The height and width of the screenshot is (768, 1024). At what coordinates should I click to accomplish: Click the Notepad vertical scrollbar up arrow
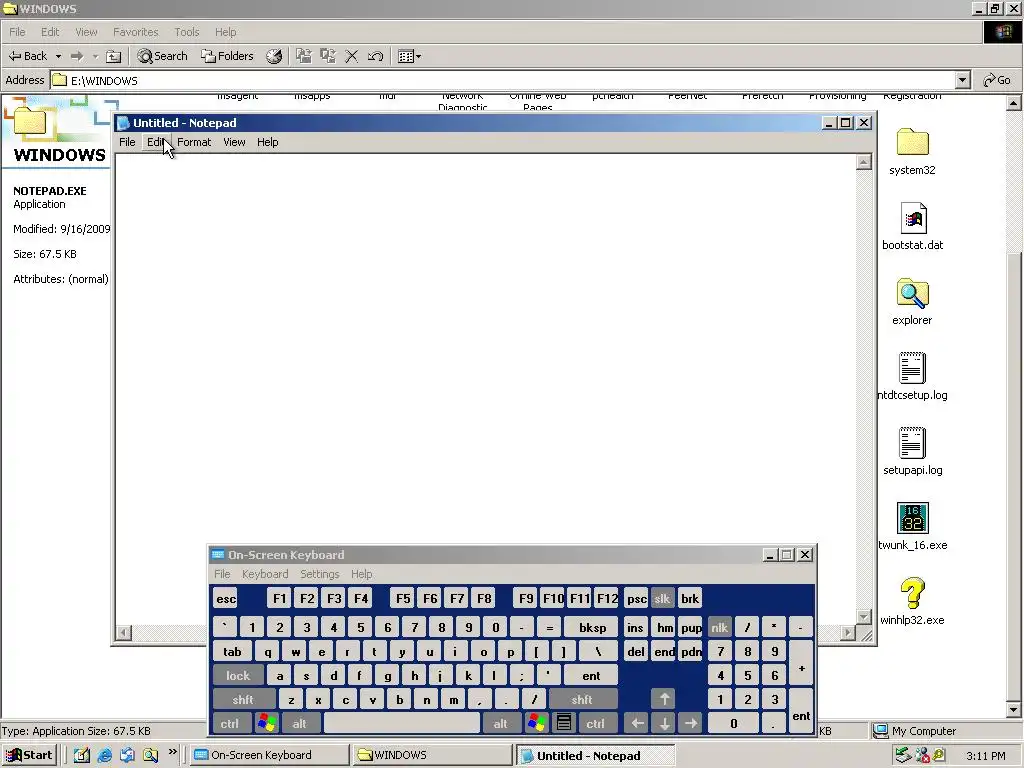(863, 161)
